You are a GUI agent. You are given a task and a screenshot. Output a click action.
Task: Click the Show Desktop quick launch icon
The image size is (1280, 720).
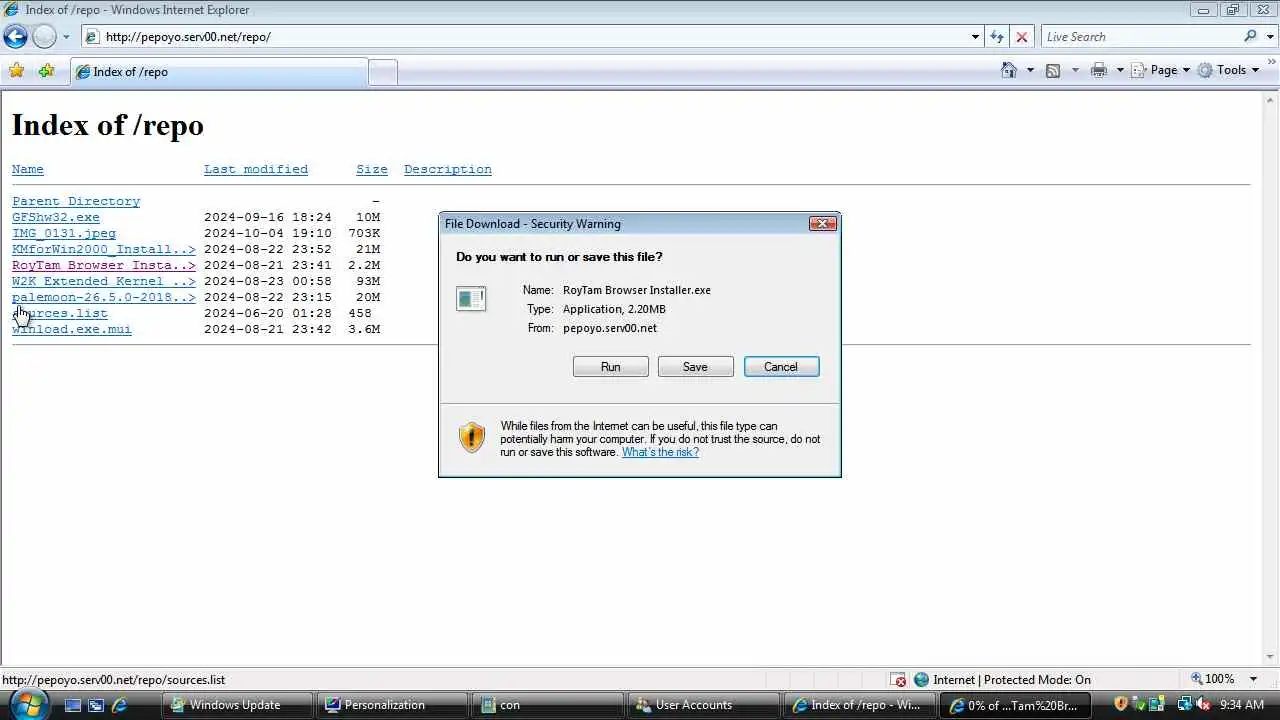[72, 705]
